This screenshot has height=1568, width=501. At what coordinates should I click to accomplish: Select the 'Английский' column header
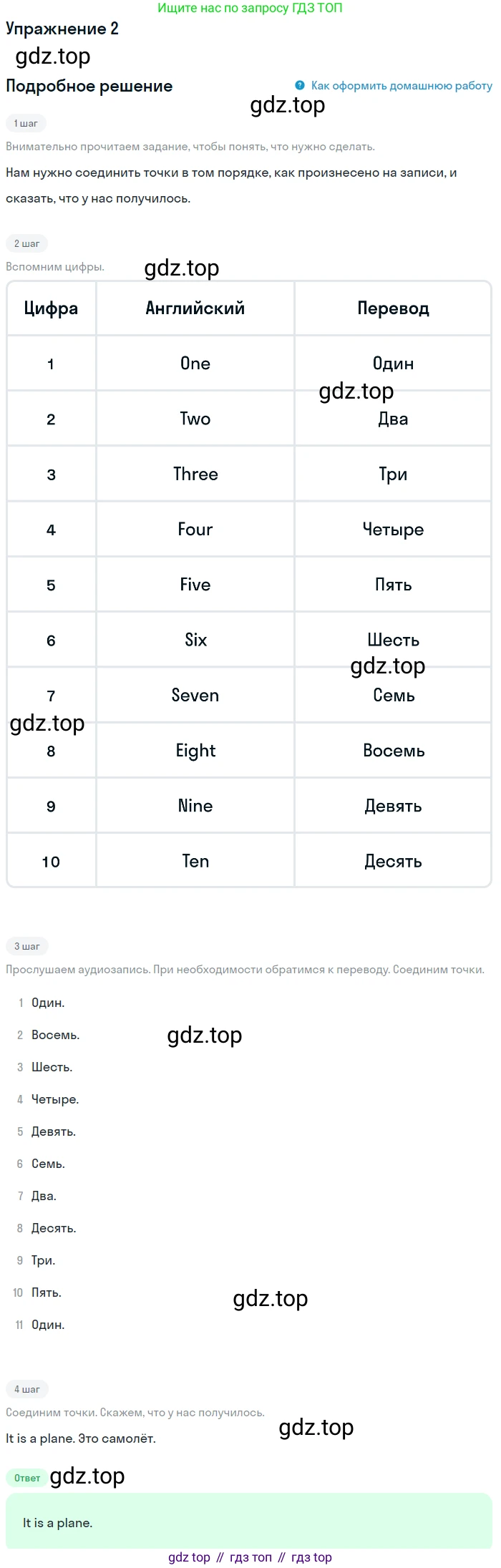click(195, 308)
